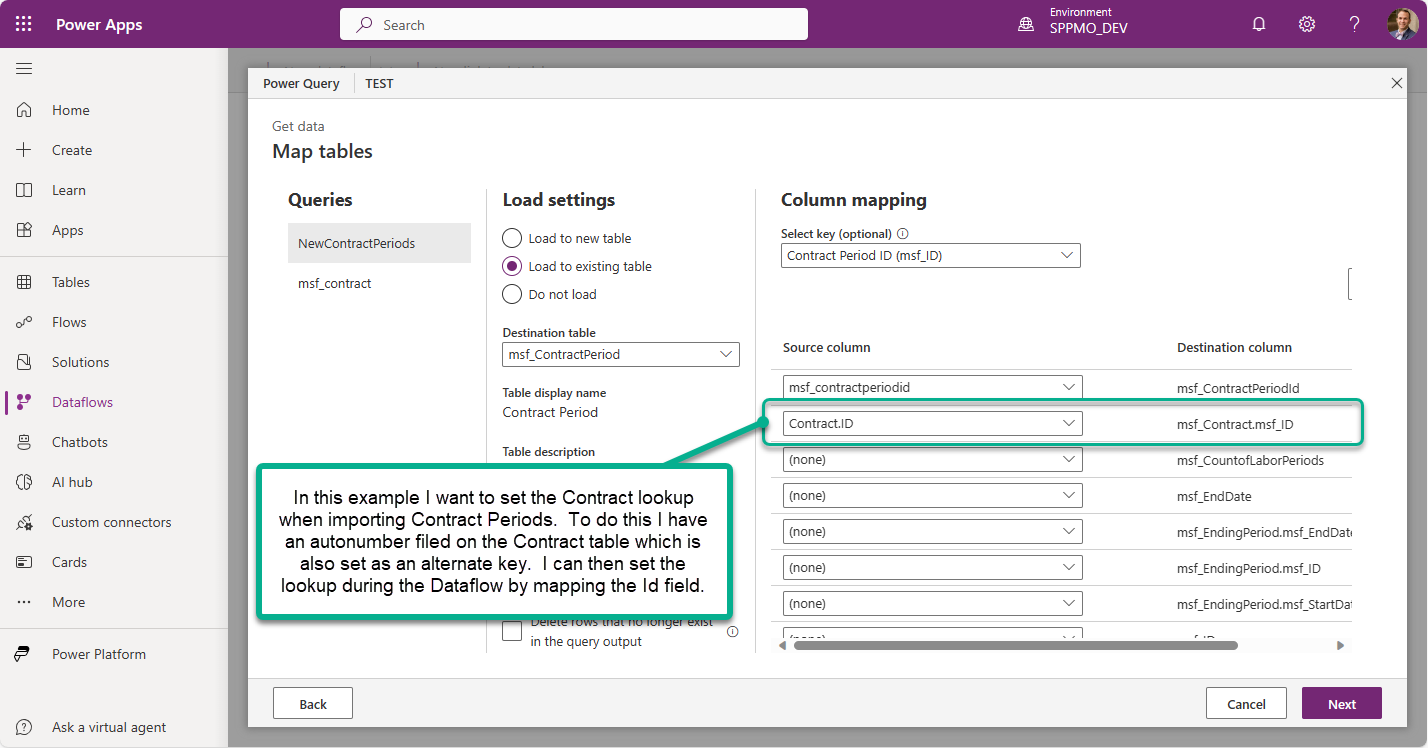Click the More ellipsis icon

(25, 602)
